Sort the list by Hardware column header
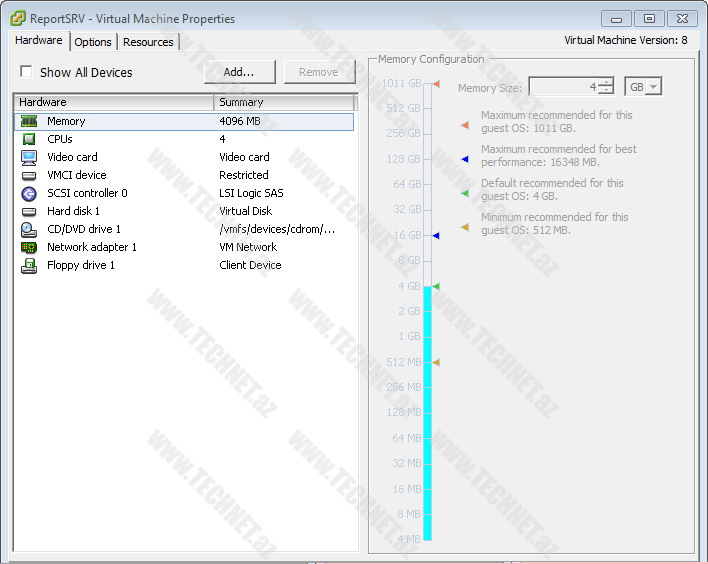The image size is (708, 564). pos(113,102)
